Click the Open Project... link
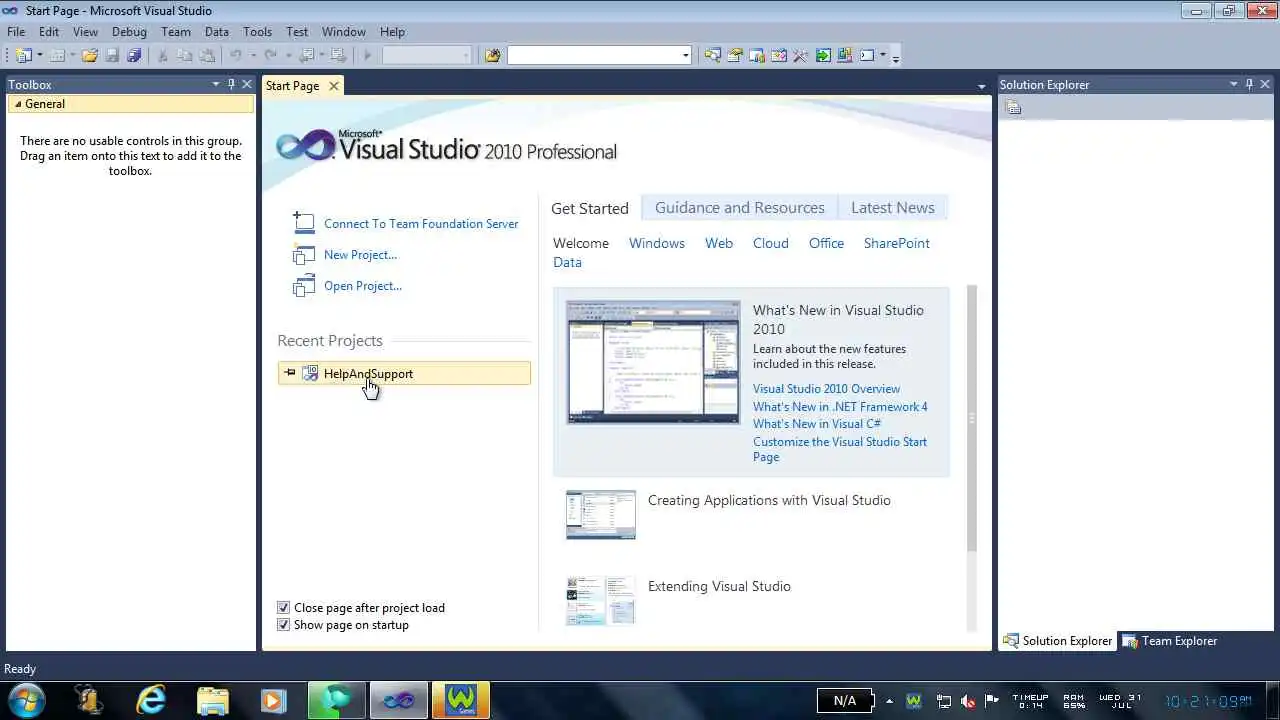The height and width of the screenshot is (720, 1280). 363,286
